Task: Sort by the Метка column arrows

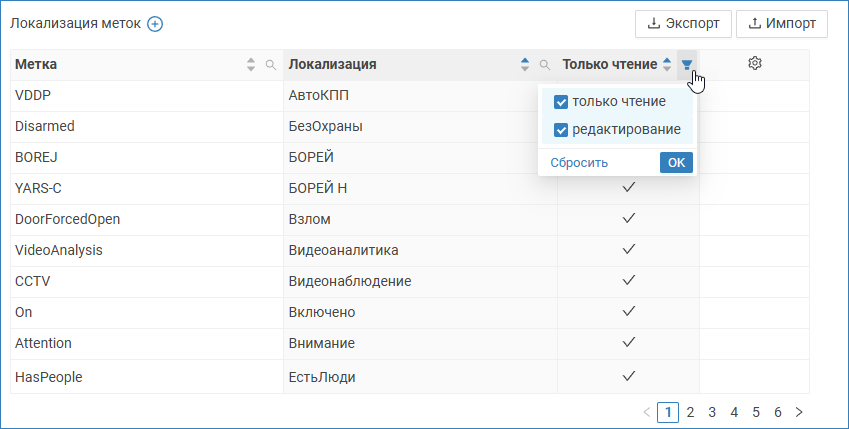Action: 251,65
